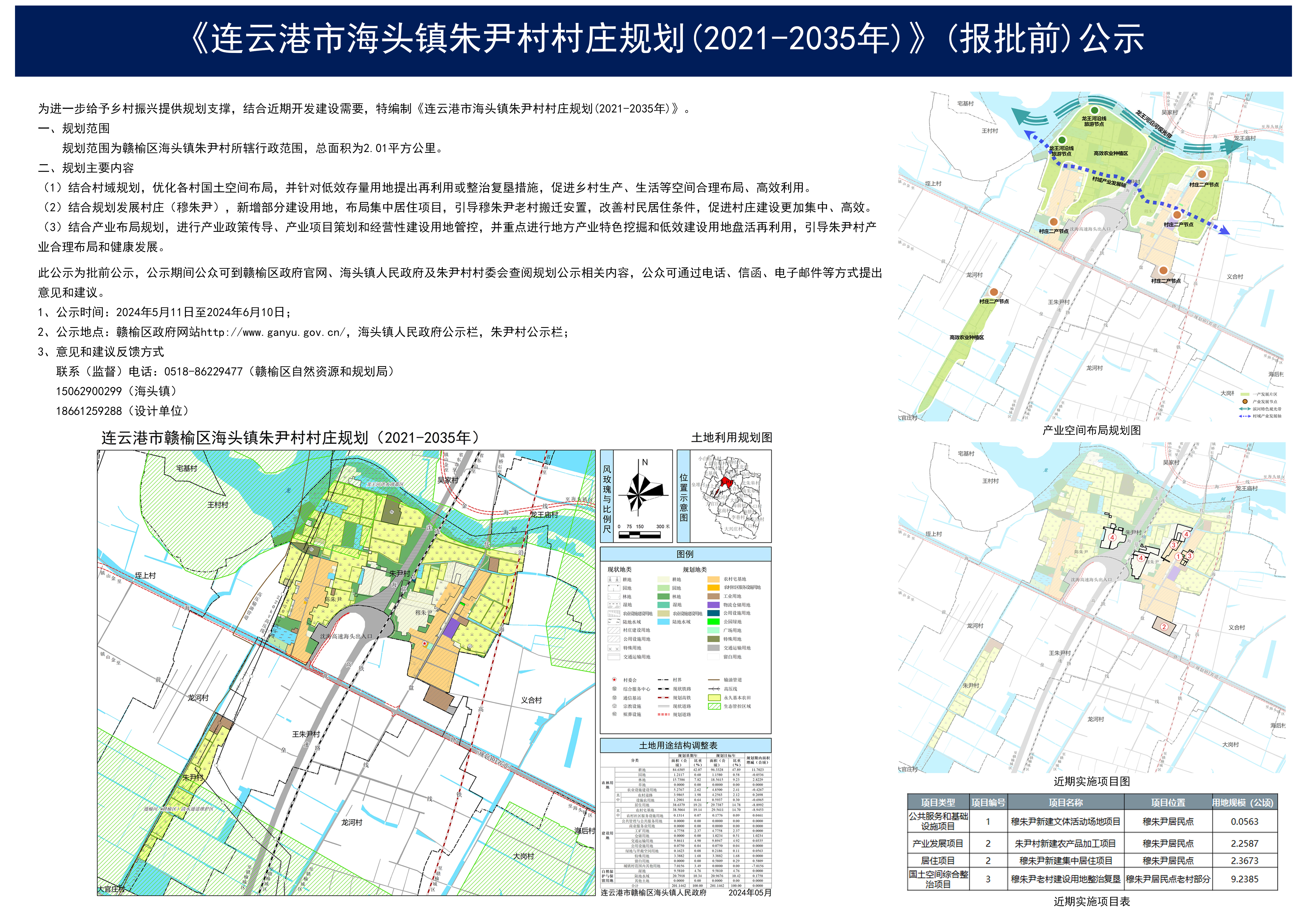Select the 工业用地 brown color swatch
This screenshot has height=924, width=1307.
click(x=714, y=596)
